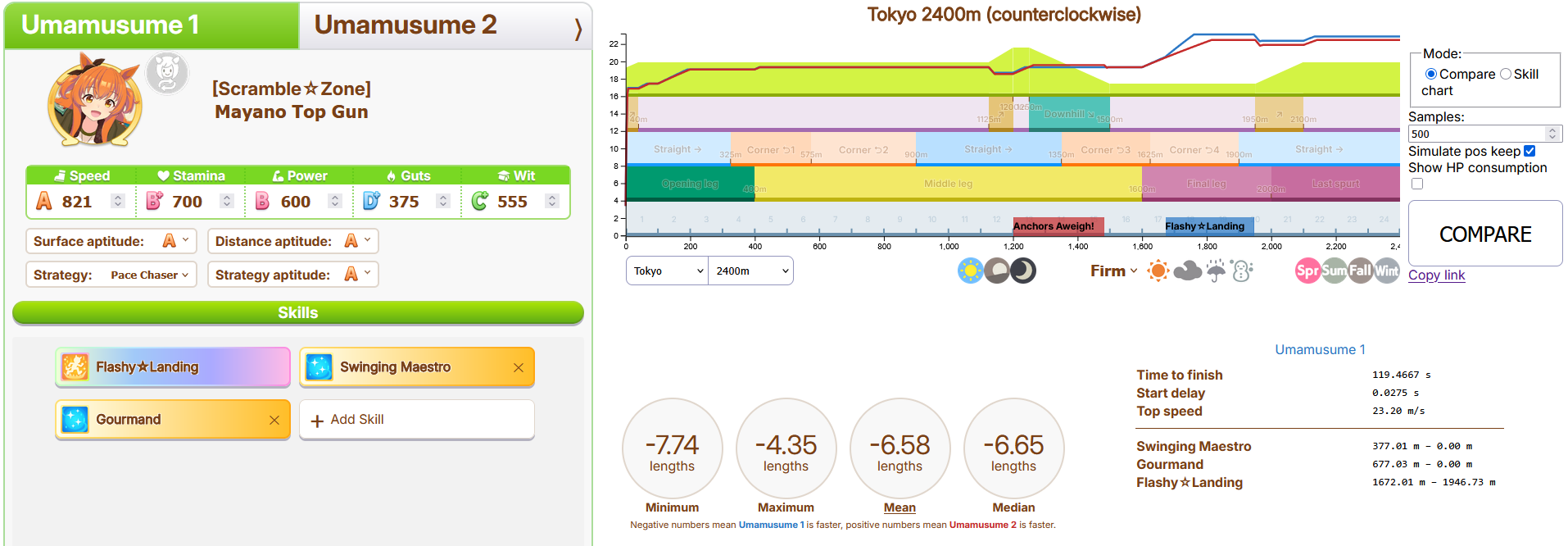This screenshot has height=546, width=1568.
Task: Click the grey mascot icon beside portrait
Action: click(x=167, y=74)
